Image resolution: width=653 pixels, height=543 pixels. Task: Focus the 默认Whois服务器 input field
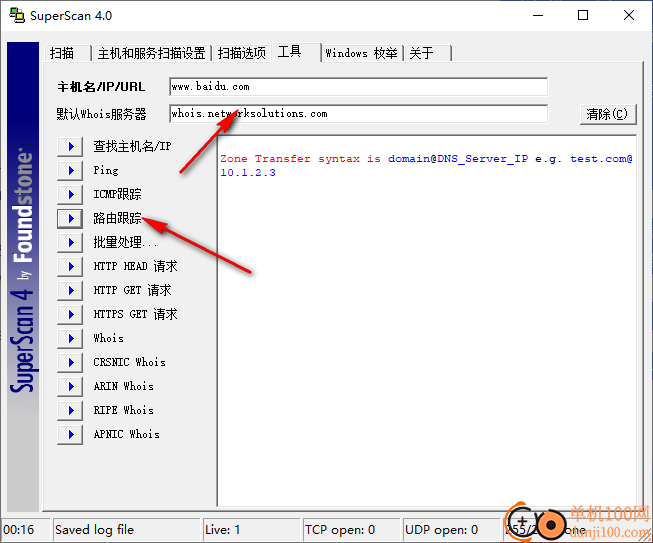[x=358, y=114]
